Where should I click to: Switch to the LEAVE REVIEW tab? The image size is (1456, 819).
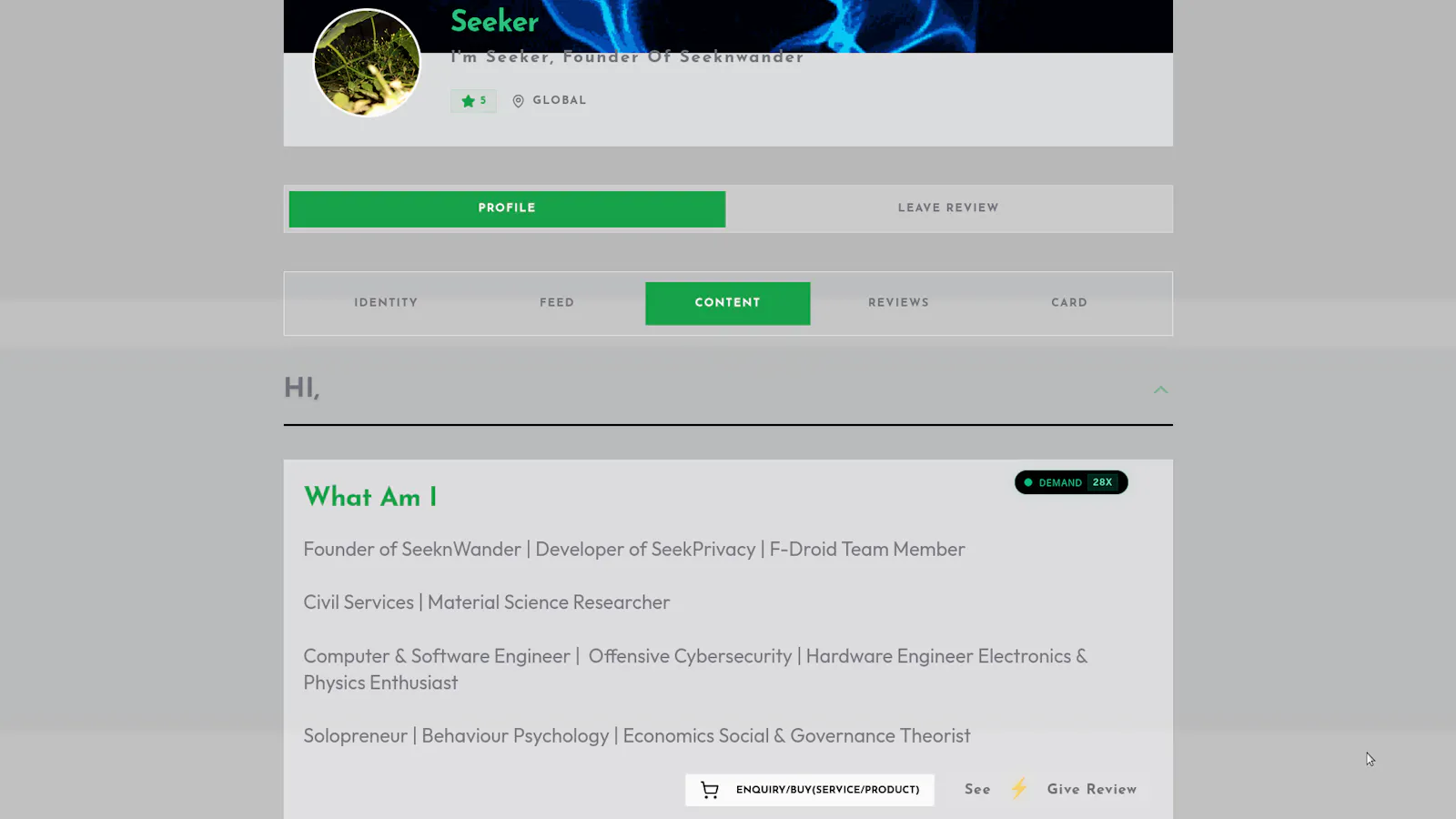click(x=948, y=208)
